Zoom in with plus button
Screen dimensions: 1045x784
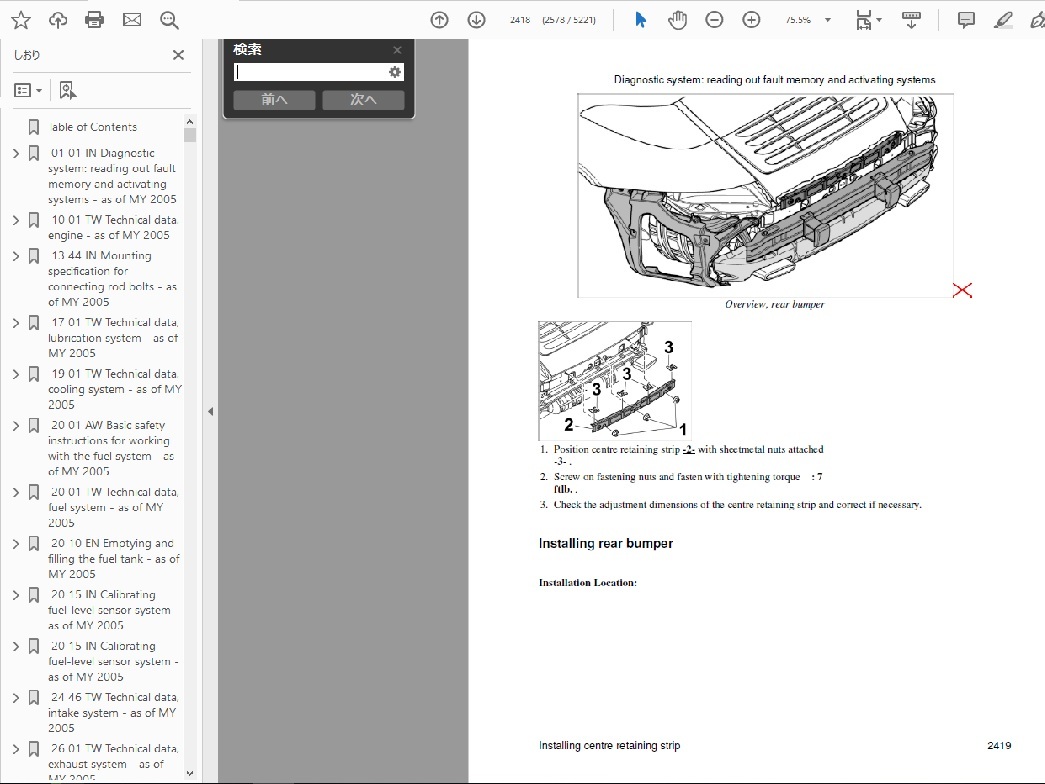(x=751, y=20)
